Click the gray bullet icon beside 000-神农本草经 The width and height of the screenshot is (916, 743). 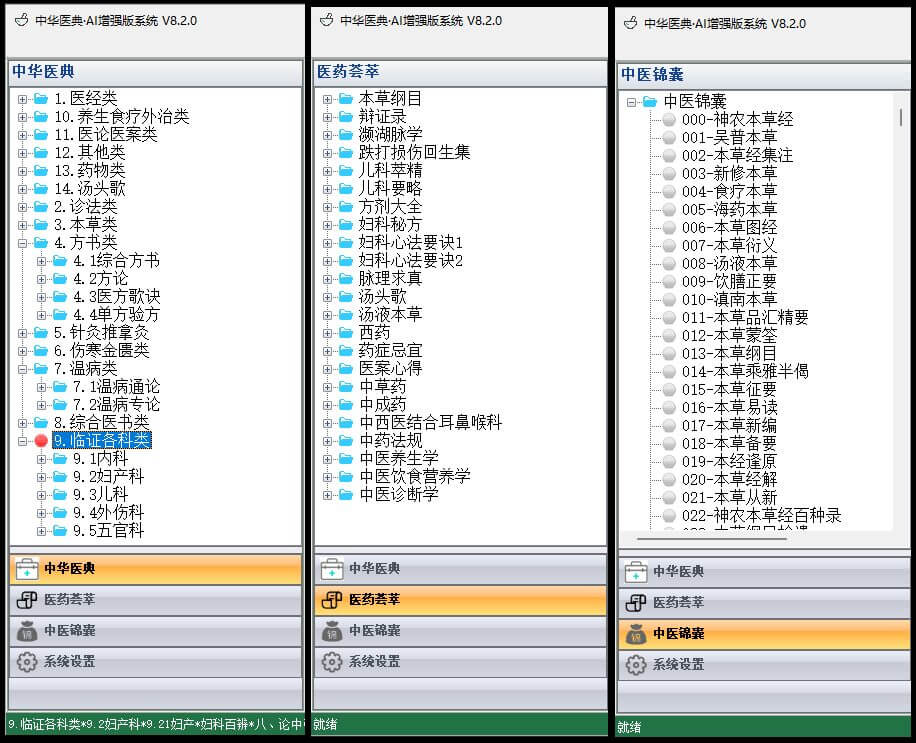669,120
